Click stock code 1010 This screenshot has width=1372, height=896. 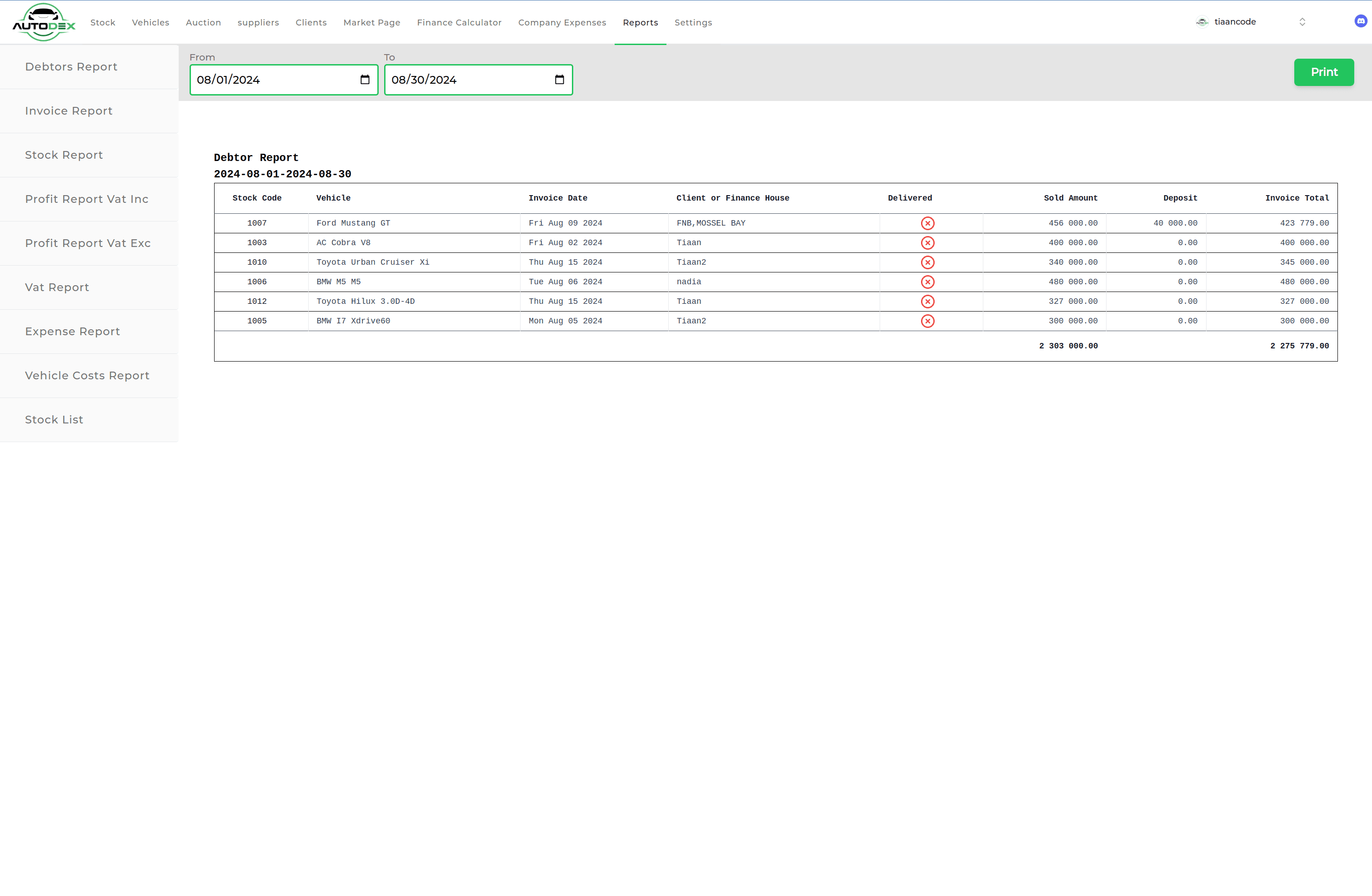point(257,262)
